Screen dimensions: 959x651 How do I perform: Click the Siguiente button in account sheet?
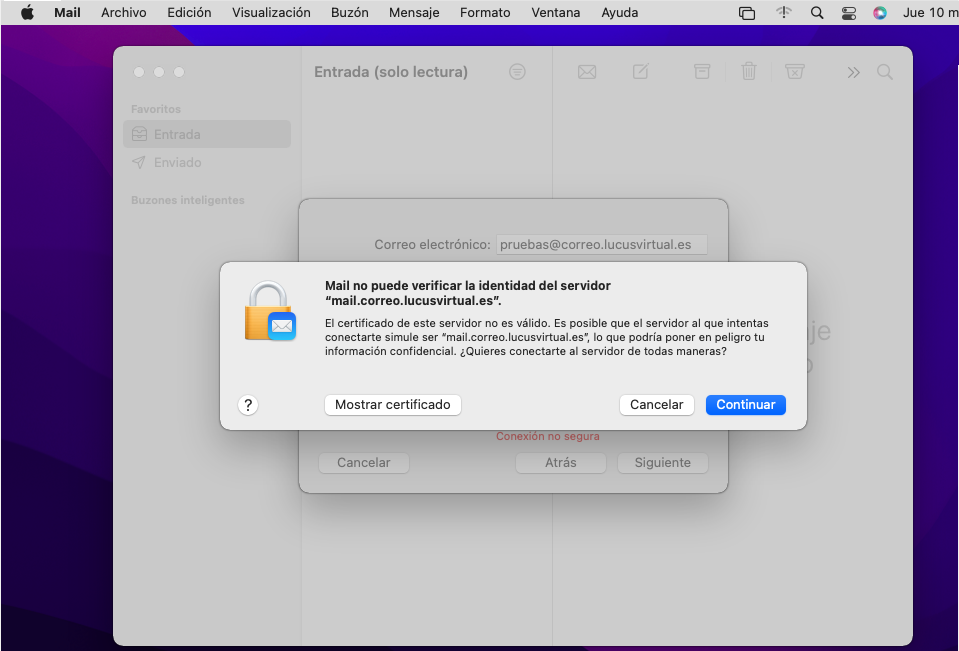[x=662, y=463]
